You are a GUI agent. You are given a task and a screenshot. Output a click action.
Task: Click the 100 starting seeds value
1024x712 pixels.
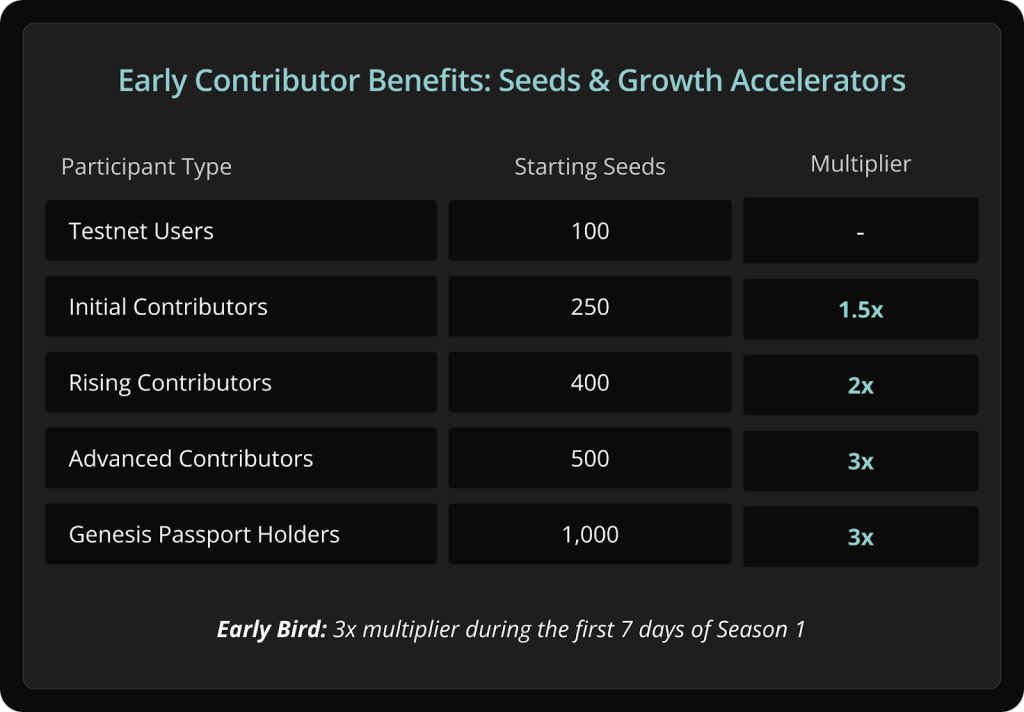tap(590, 231)
